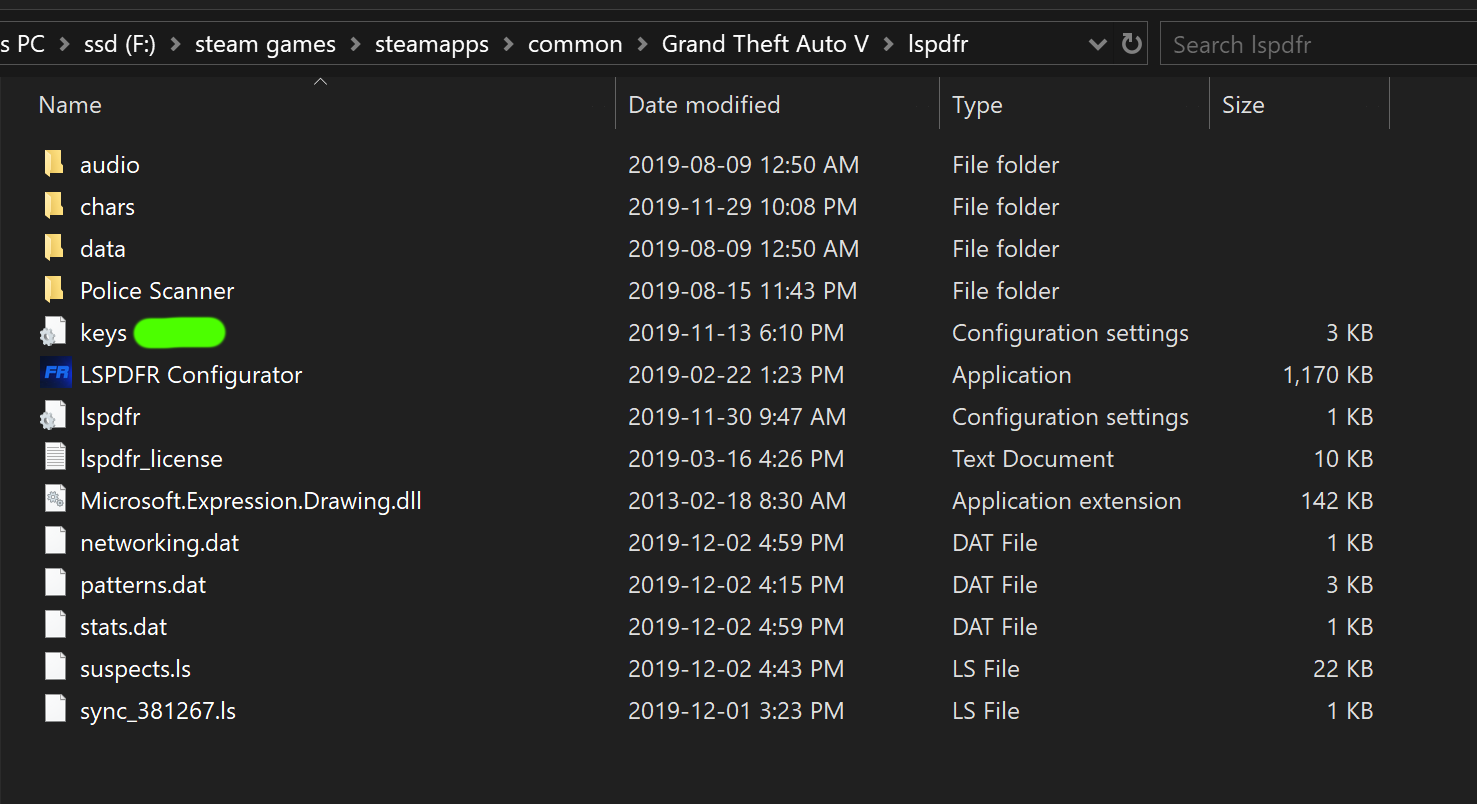1477x804 pixels.
Task: Click the Type column header
Action: pyautogui.click(x=976, y=105)
